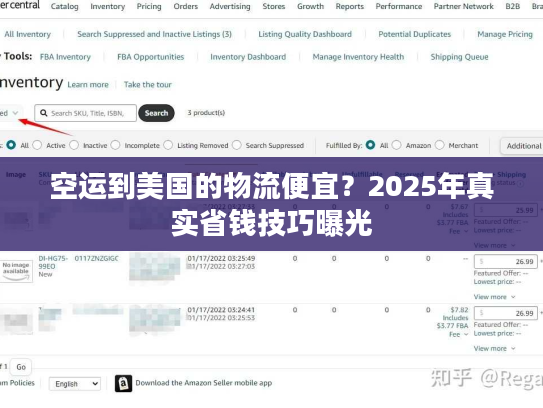Open the Growth menu

[310, 7]
